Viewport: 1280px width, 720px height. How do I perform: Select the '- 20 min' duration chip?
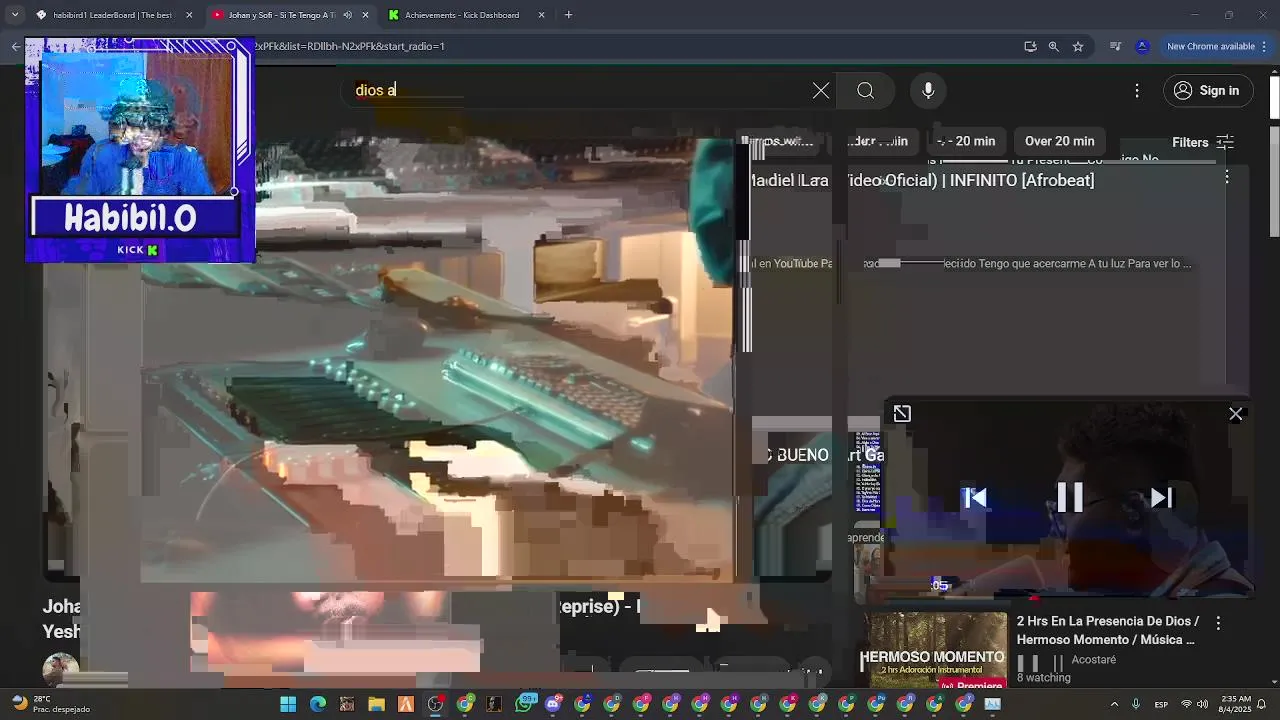pyautogui.click(x=966, y=141)
